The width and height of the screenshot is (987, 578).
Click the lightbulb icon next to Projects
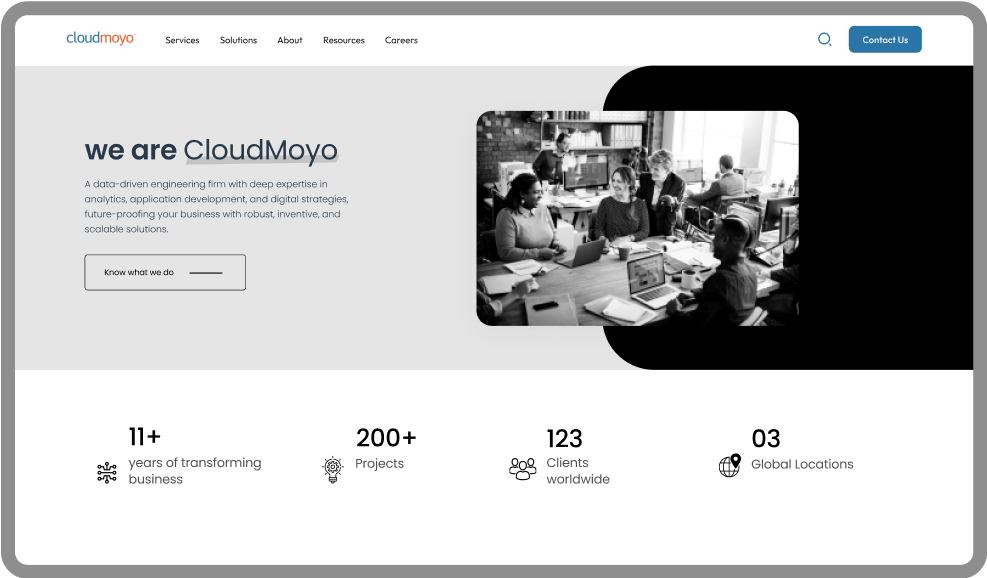tap(333, 470)
